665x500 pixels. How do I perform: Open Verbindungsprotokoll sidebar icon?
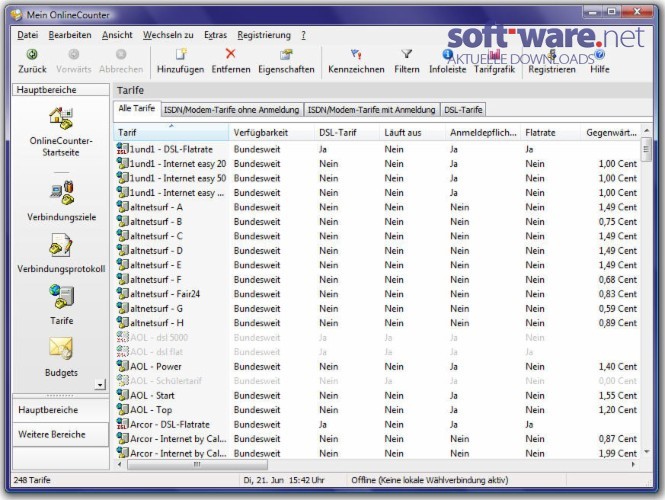point(61,245)
